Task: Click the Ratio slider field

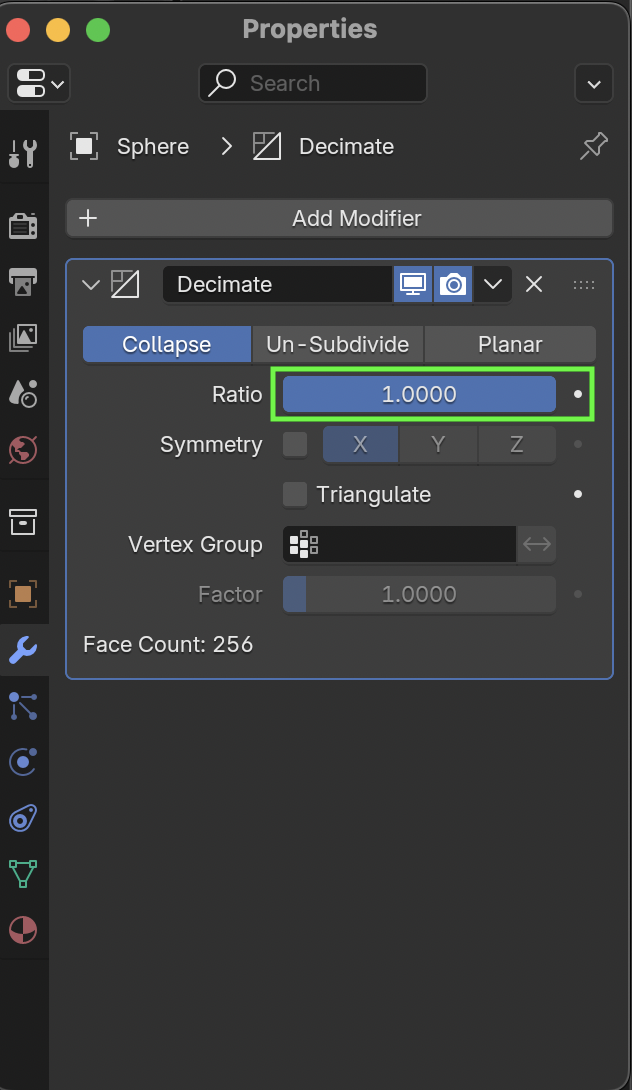Action: pos(419,394)
